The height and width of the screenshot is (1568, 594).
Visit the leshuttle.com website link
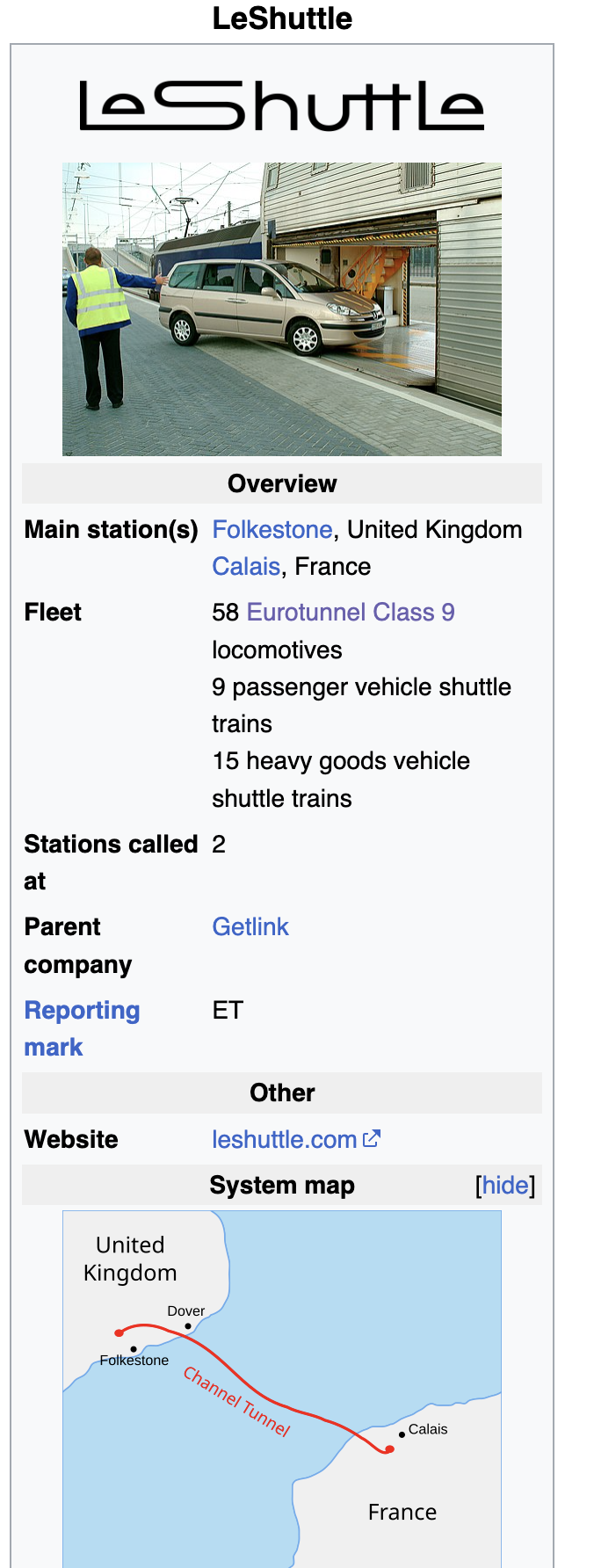(x=285, y=1140)
